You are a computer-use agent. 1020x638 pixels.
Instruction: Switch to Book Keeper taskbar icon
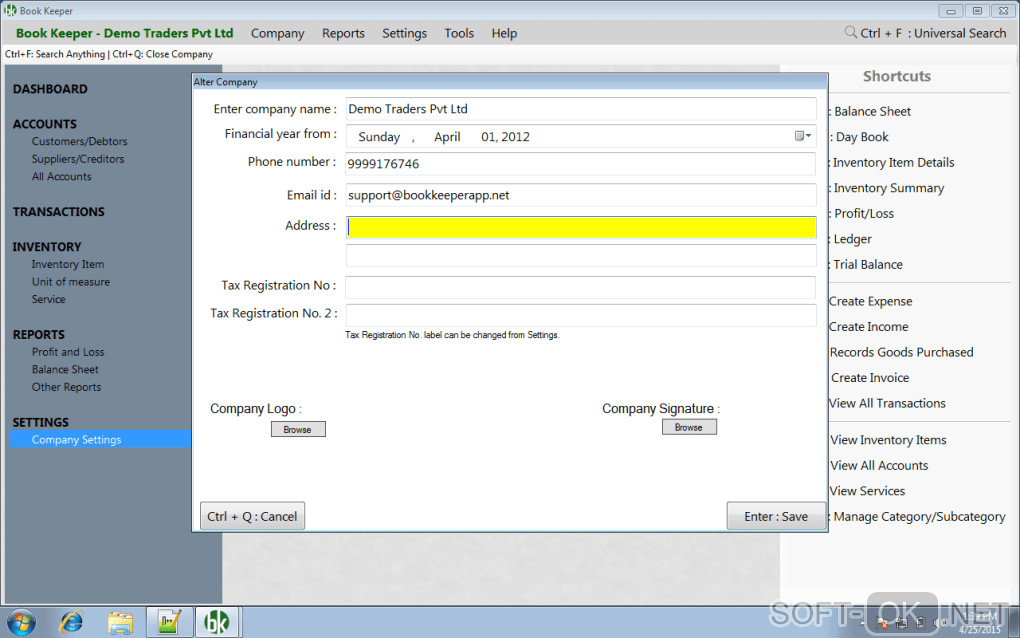(x=217, y=622)
